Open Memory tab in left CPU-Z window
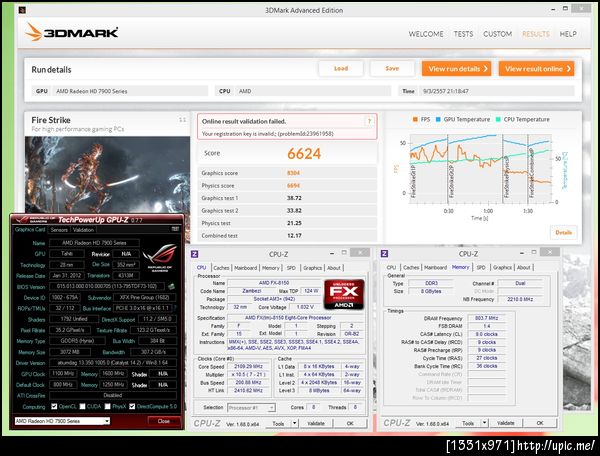 point(271,268)
